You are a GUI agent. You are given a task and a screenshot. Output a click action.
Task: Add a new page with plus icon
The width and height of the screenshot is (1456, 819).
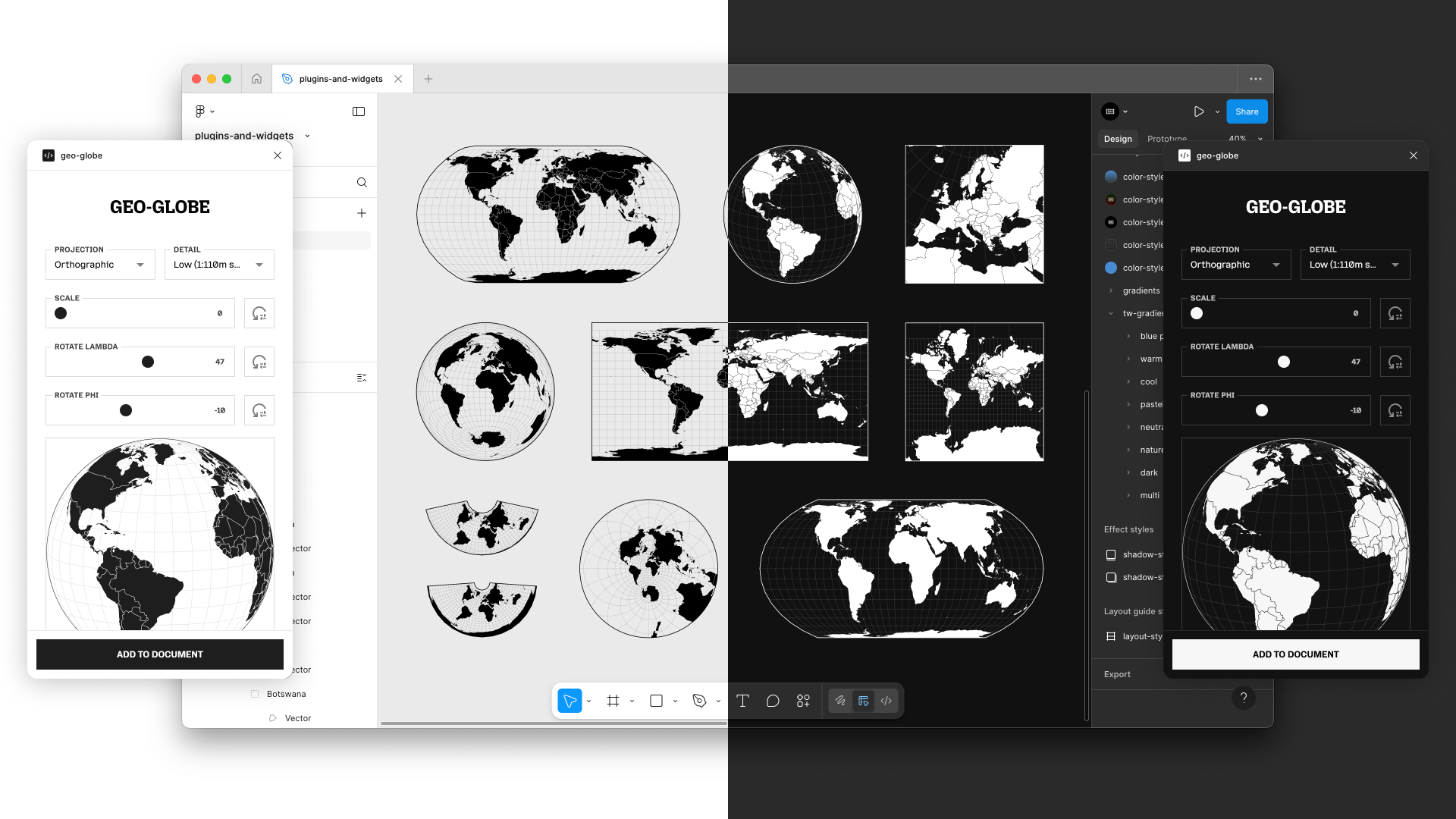tap(362, 213)
